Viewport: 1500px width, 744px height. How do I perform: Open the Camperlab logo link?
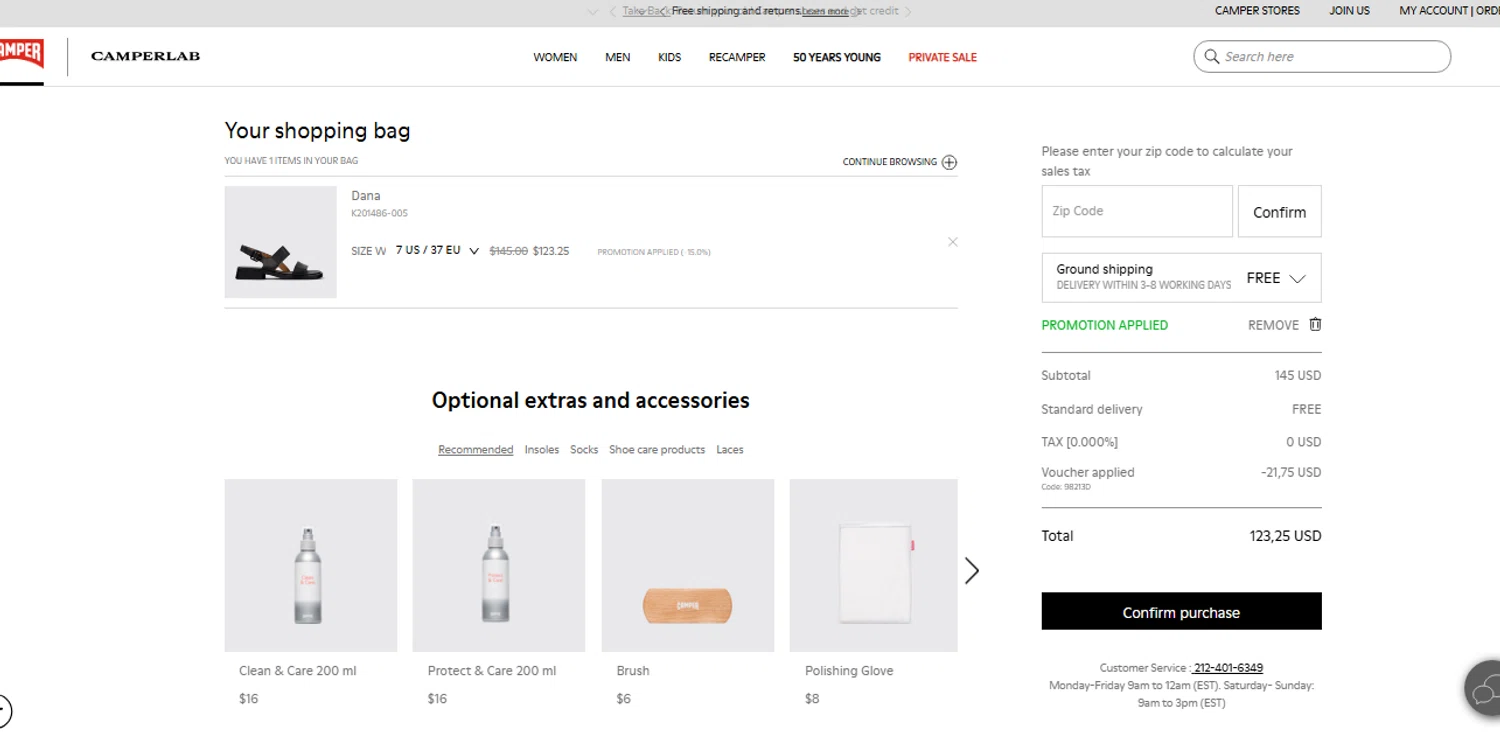145,56
